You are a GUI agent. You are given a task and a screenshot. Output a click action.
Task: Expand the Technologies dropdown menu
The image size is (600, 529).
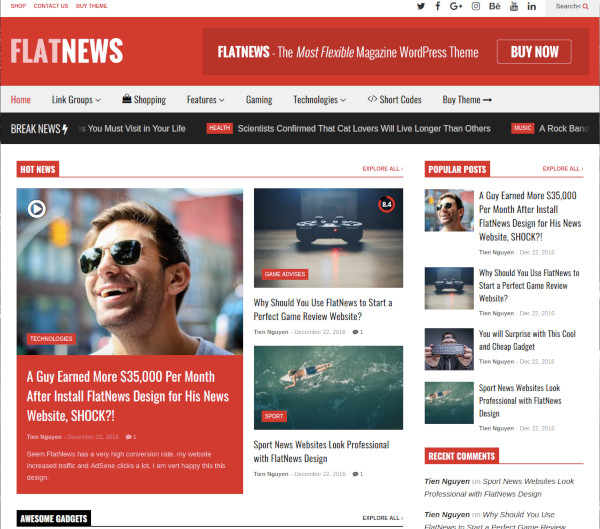[x=320, y=100]
